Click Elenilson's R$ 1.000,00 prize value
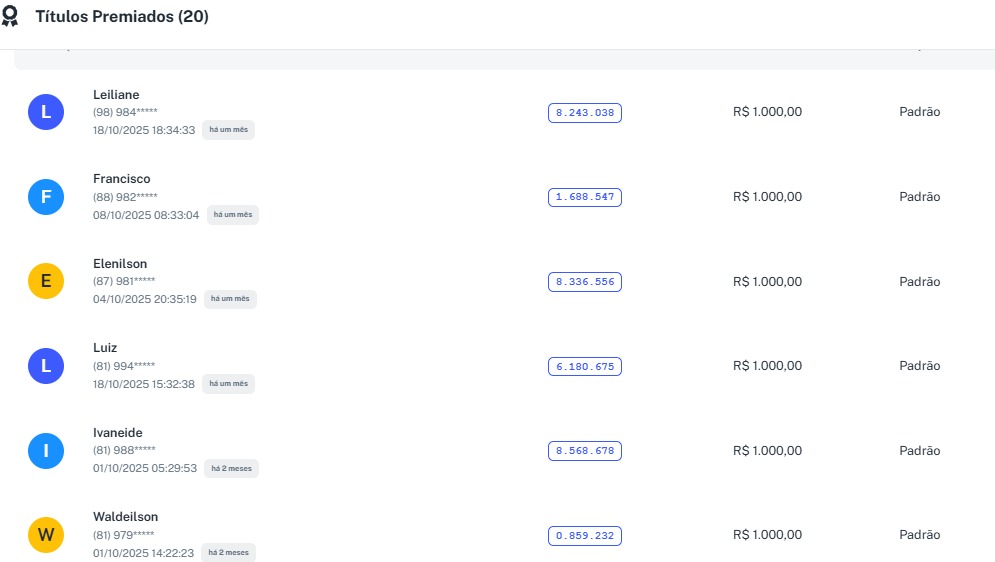The image size is (995, 562). coord(767,282)
